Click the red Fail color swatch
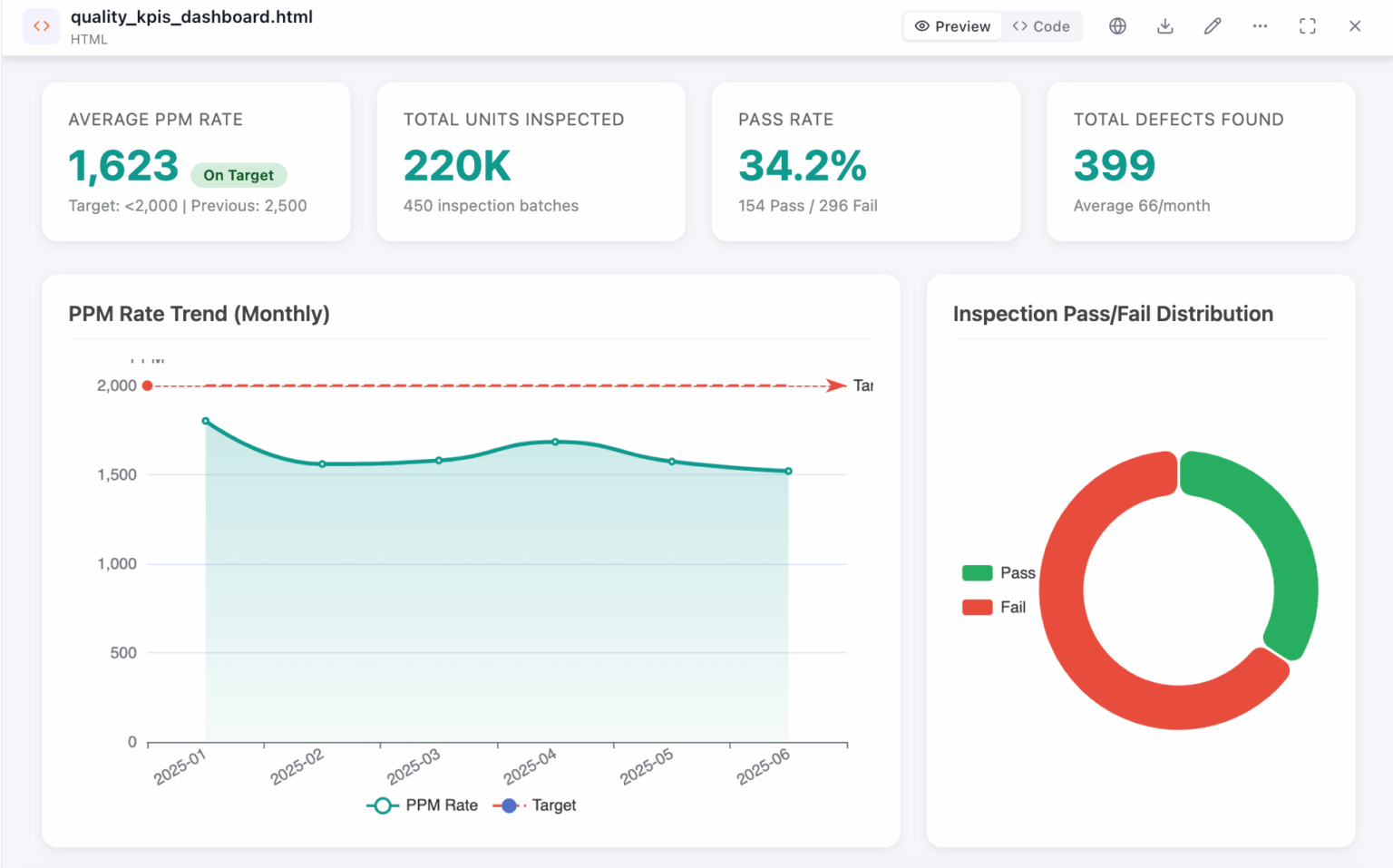Screen dimensions: 1393x868 [x=977, y=608]
